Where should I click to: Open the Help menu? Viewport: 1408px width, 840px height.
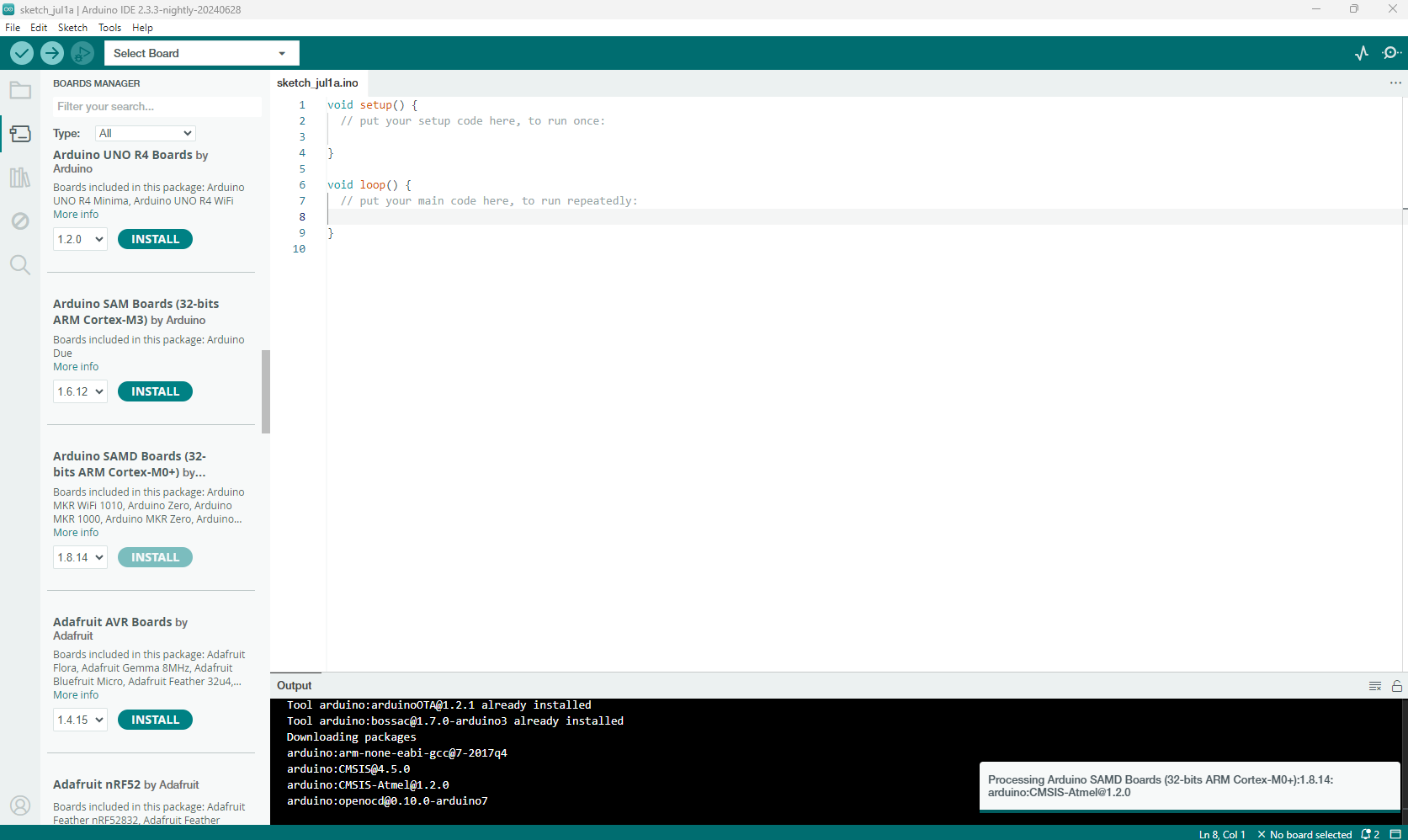(x=142, y=28)
